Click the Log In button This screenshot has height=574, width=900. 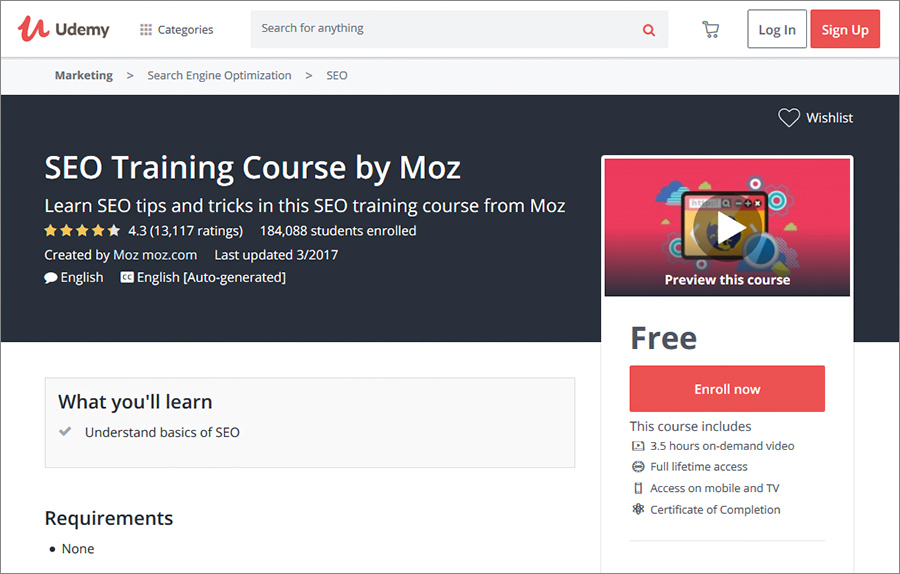[777, 29]
